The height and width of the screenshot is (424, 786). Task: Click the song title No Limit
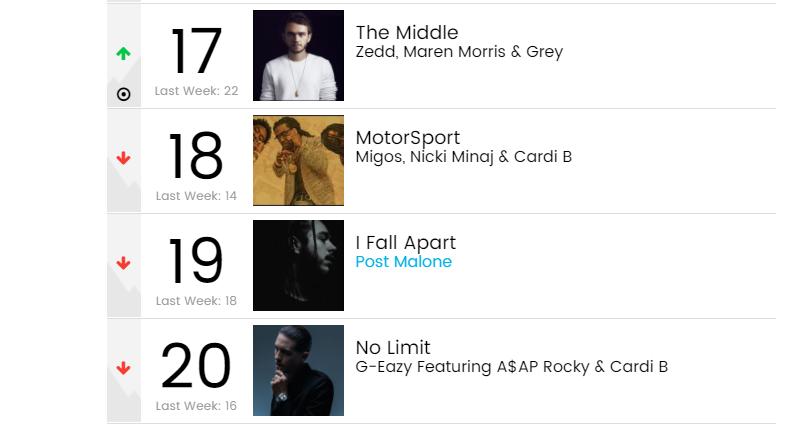393,348
